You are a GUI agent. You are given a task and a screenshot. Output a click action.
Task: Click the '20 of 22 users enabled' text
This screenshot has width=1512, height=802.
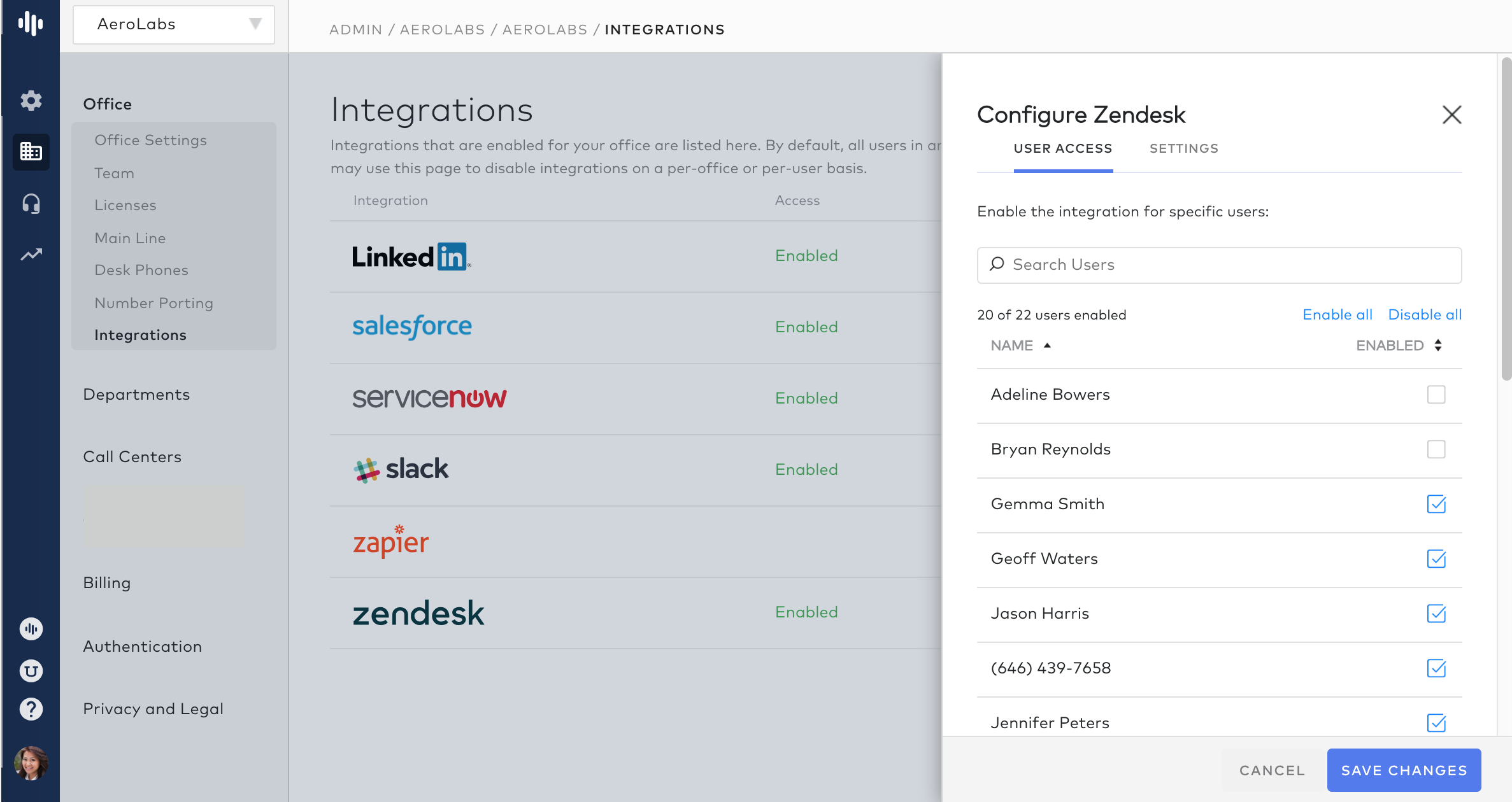pyautogui.click(x=1052, y=315)
